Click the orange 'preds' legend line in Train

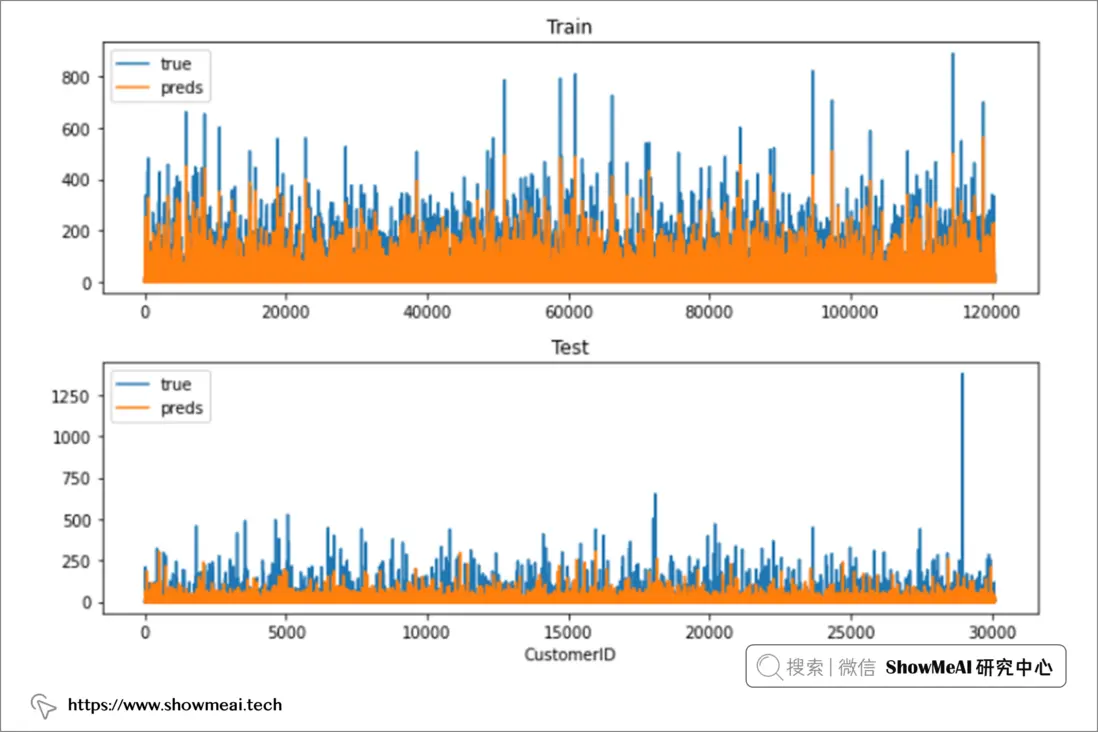[x=132, y=88]
